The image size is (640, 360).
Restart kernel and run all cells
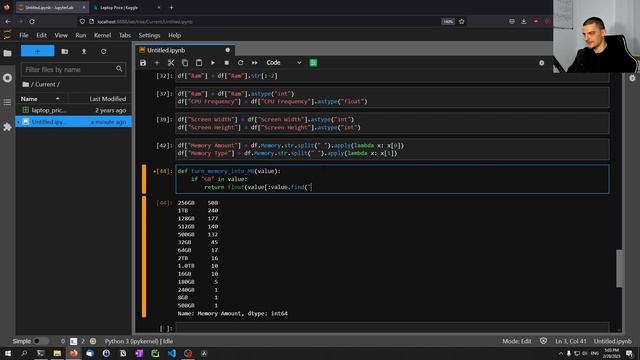pyautogui.click(x=254, y=63)
